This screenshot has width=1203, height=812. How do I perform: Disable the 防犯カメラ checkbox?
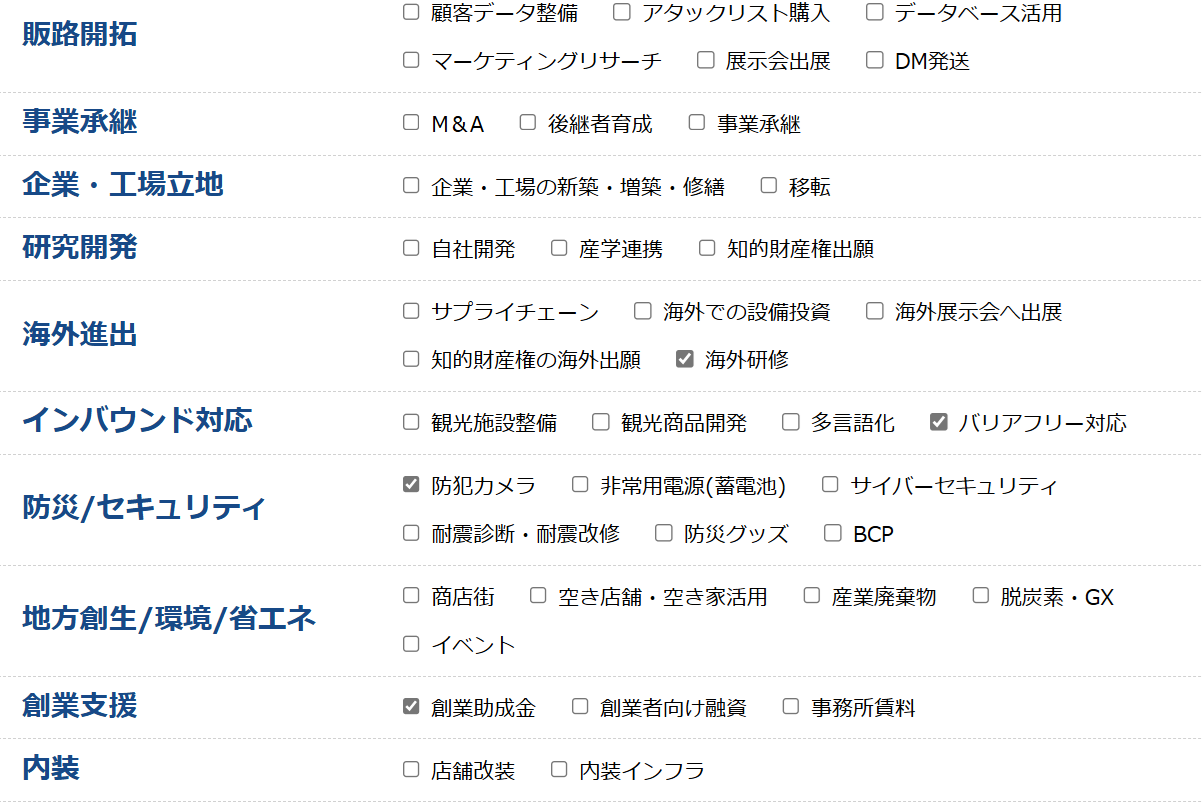tap(411, 485)
